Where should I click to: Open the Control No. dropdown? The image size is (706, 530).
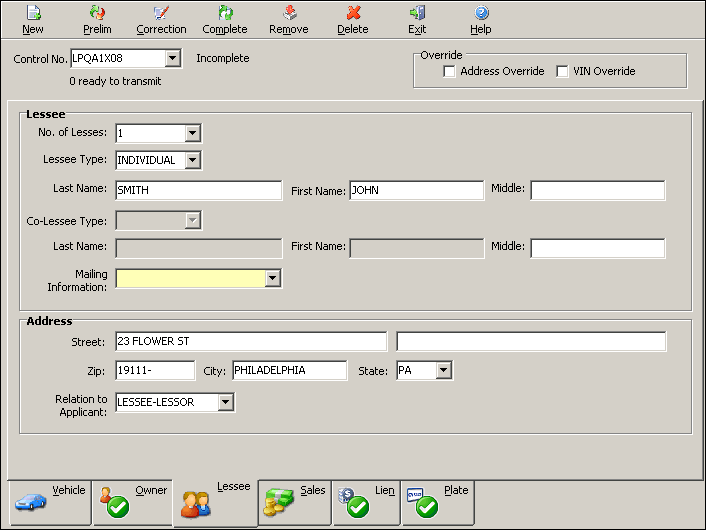tap(172, 58)
